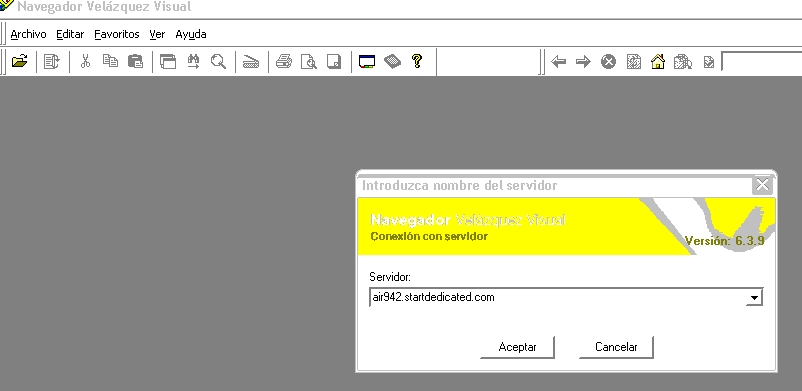Click the page setup icon
The height and width of the screenshot is (391, 802).
(x=333, y=61)
